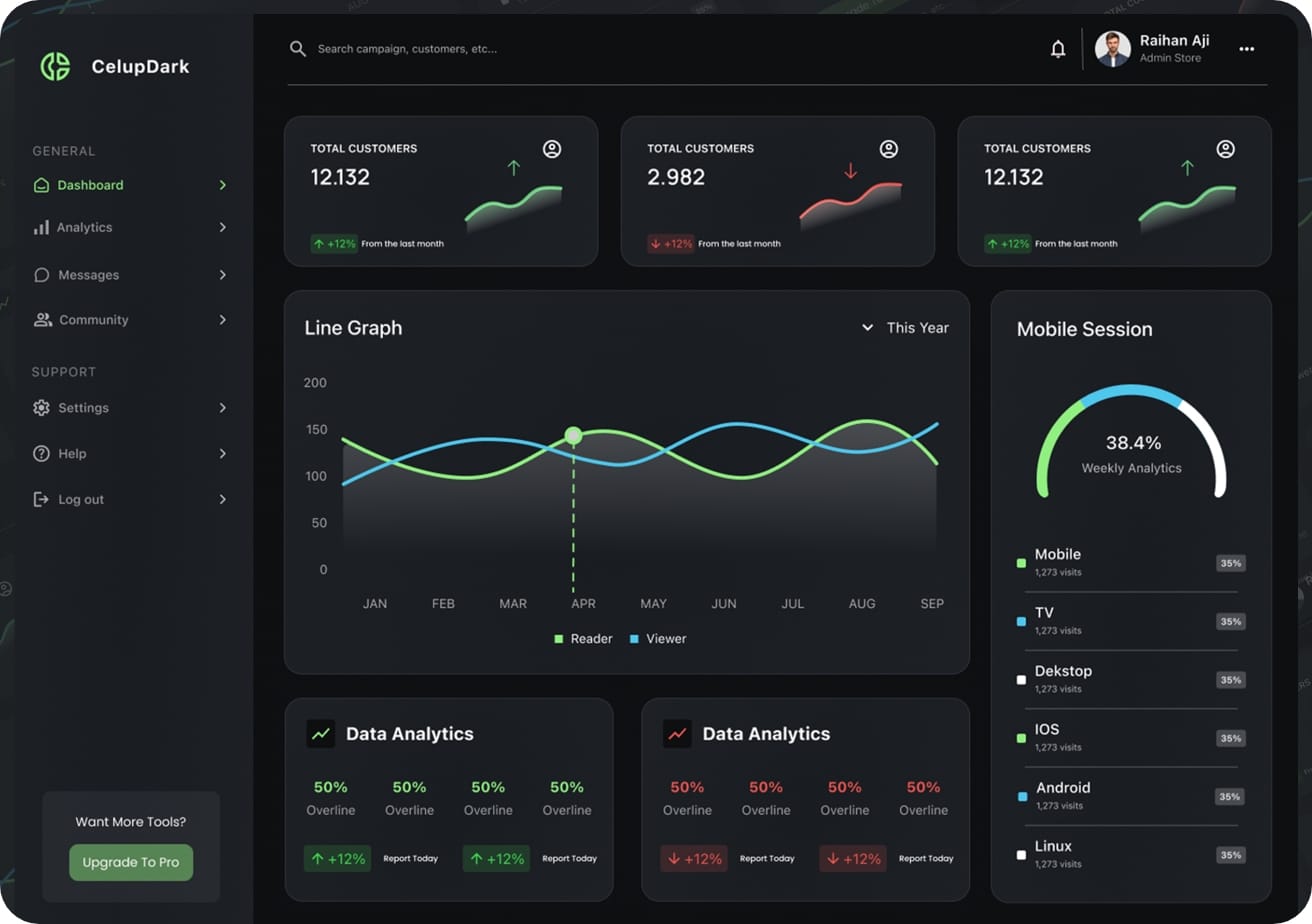Click user icon on the 2.982 customers card
Viewport: 1312px width, 924px height.
[888, 149]
